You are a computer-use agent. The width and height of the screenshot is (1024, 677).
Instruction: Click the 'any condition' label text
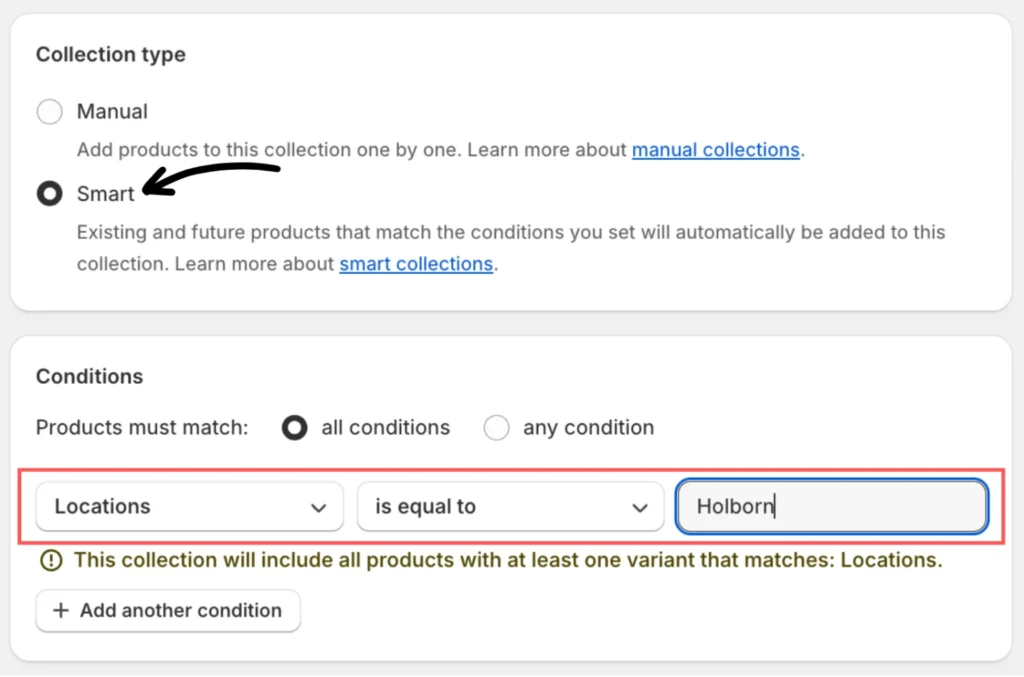click(588, 428)
